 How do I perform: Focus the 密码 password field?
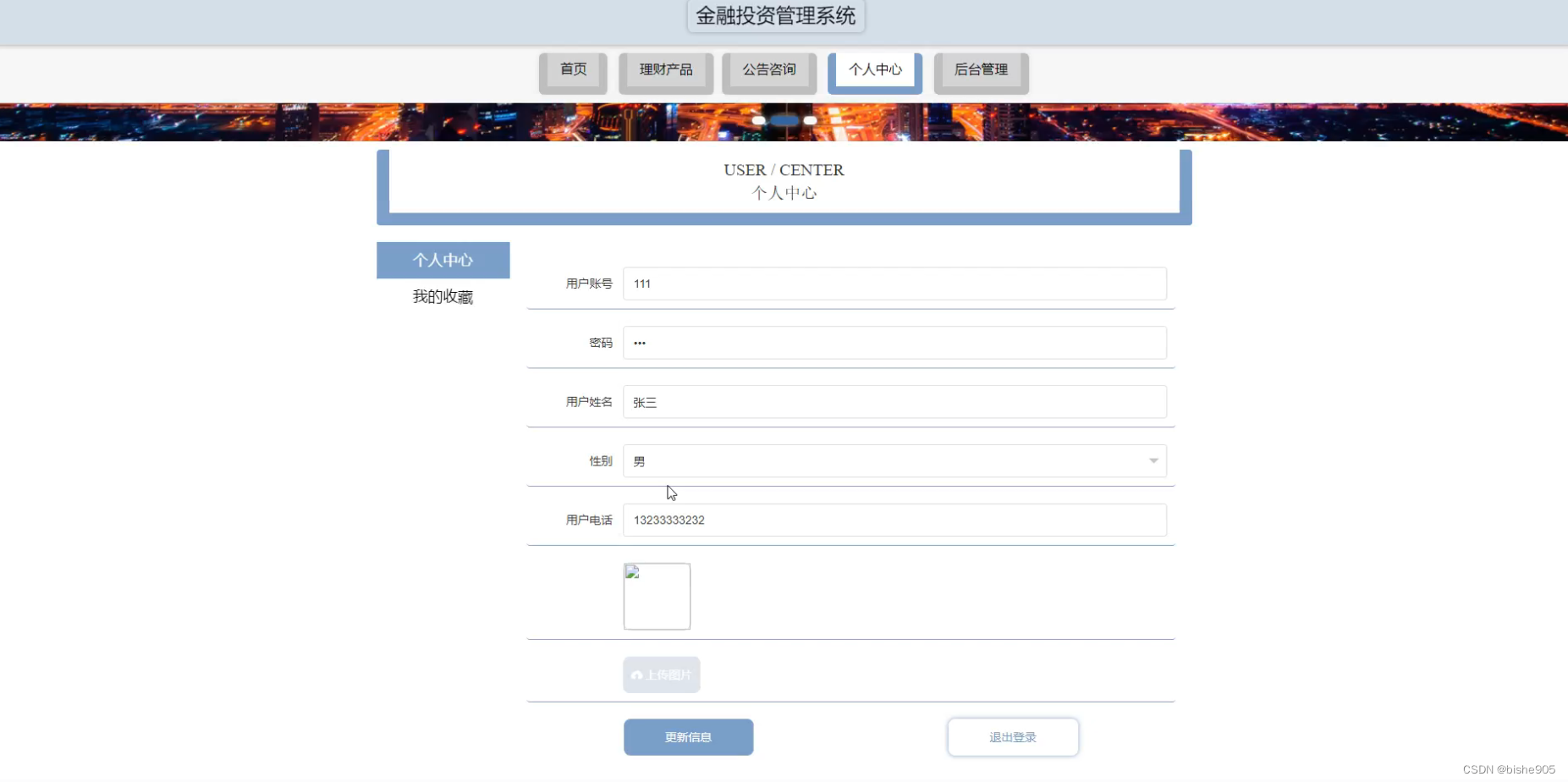pos(894,343)
